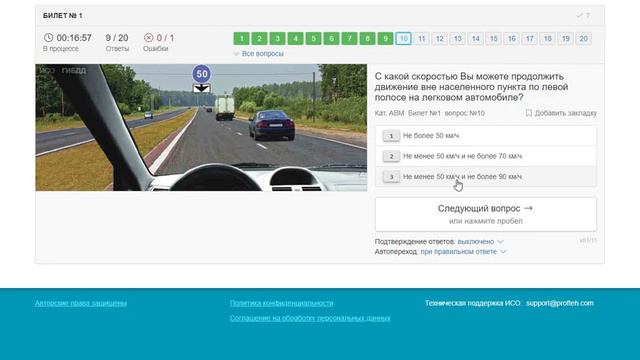Choose answer 3 '50 км/ч ... 90 км/ч'

486,176
